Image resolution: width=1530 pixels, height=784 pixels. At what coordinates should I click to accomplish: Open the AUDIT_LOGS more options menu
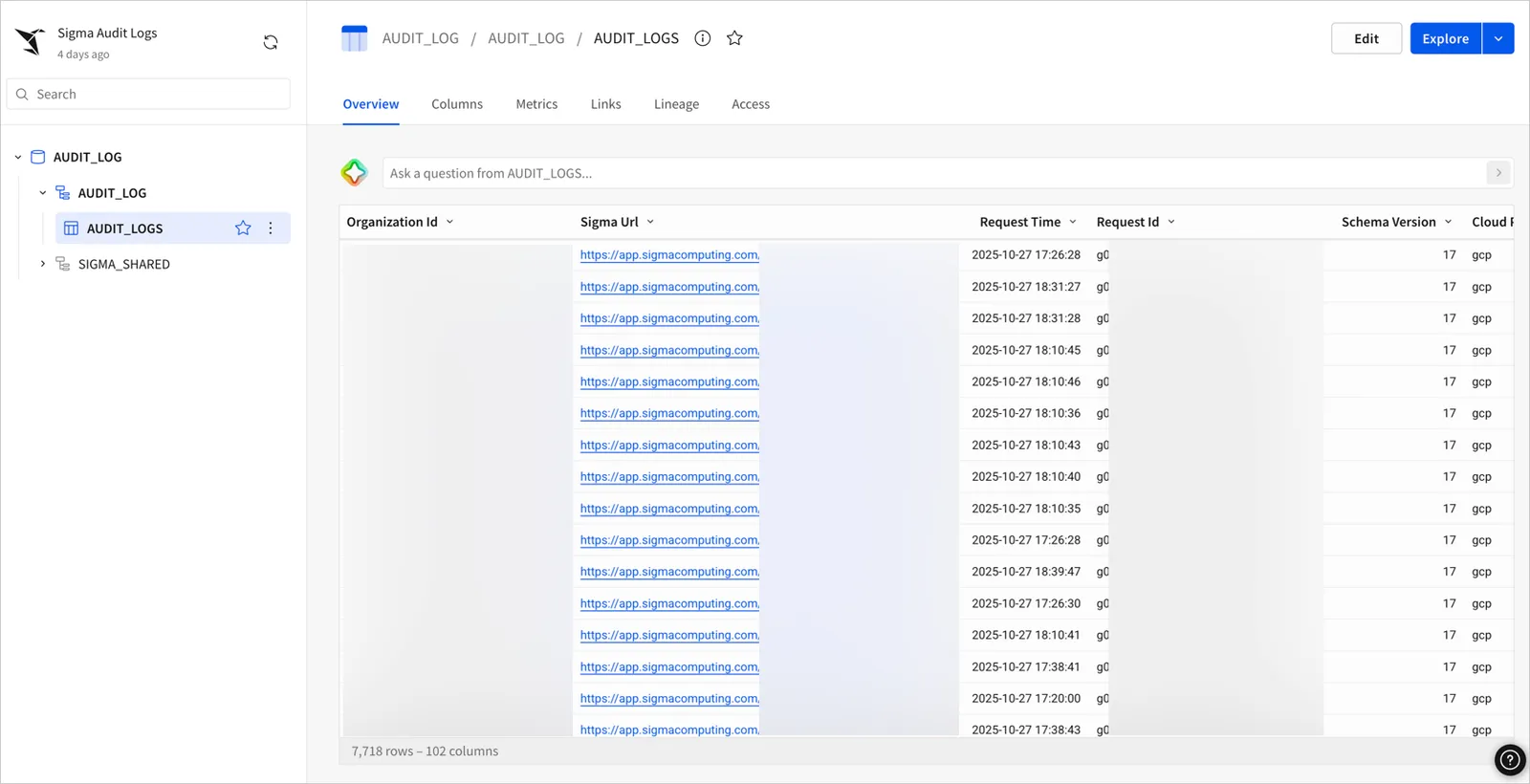(271, 228)
